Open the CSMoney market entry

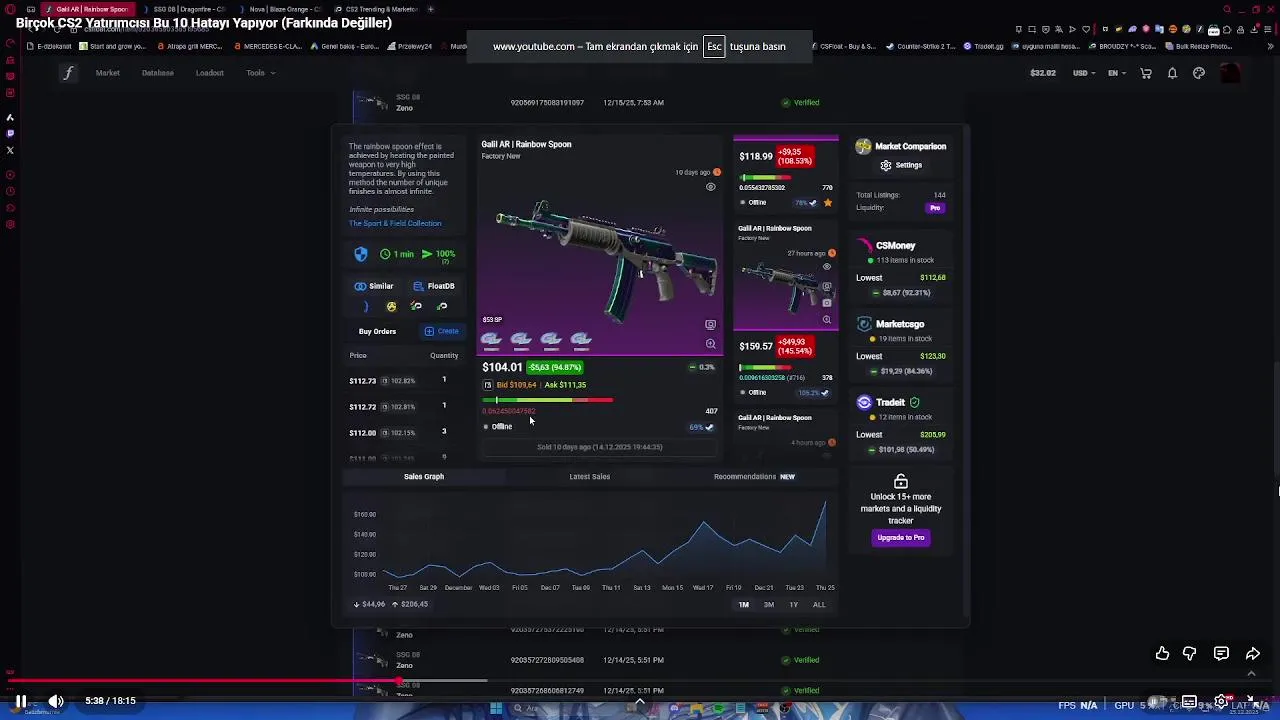900,269
